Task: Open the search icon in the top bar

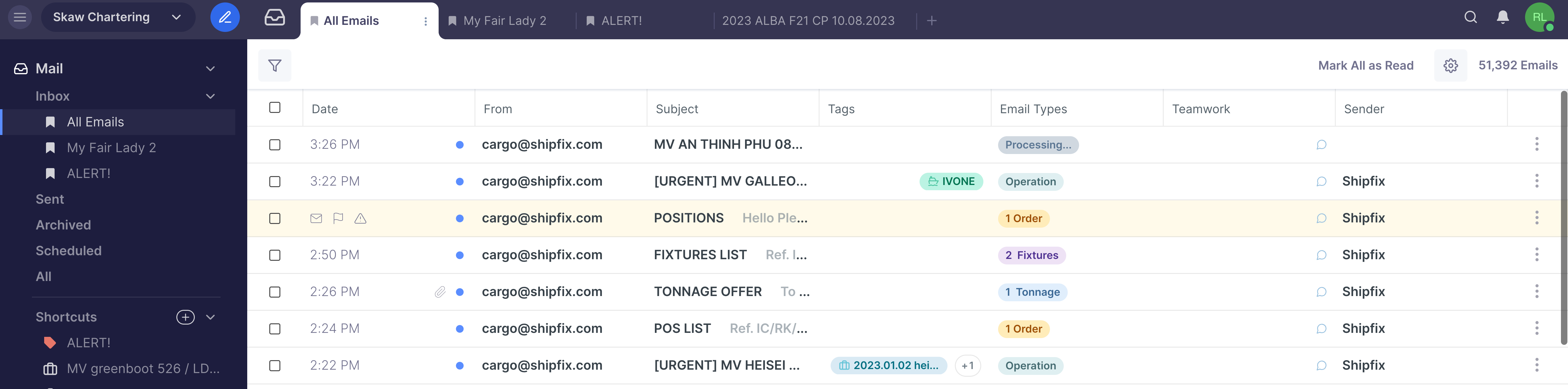Action: [1470, 18]
